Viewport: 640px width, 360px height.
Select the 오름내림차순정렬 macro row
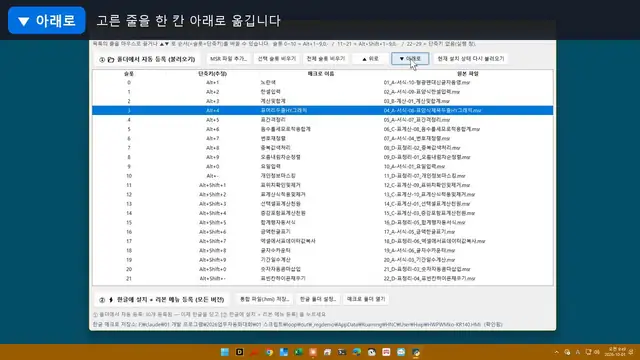pos(322,157)
